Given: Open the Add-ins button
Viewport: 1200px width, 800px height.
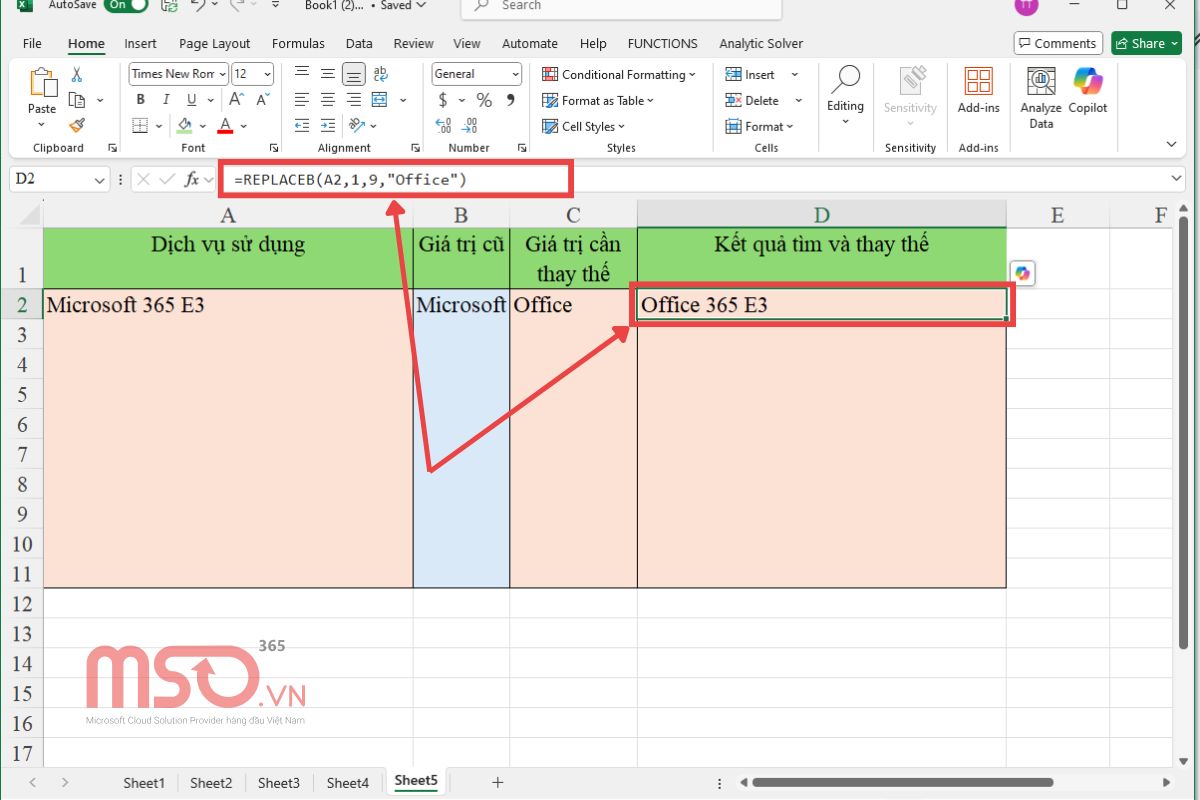Looking at the screenshot, I should tap(979, 90).
